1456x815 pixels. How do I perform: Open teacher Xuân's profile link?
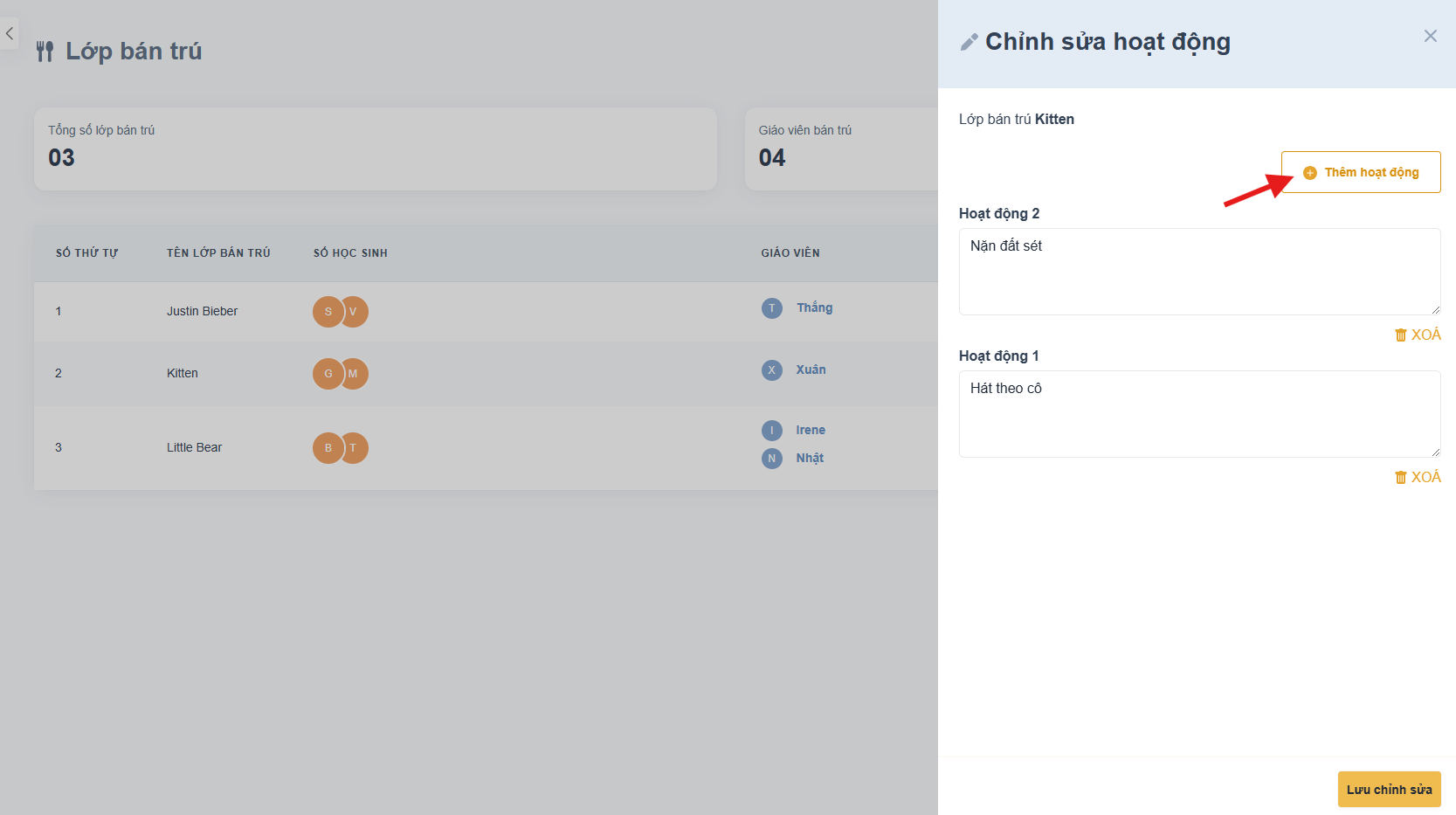click(x=811, y=370)
